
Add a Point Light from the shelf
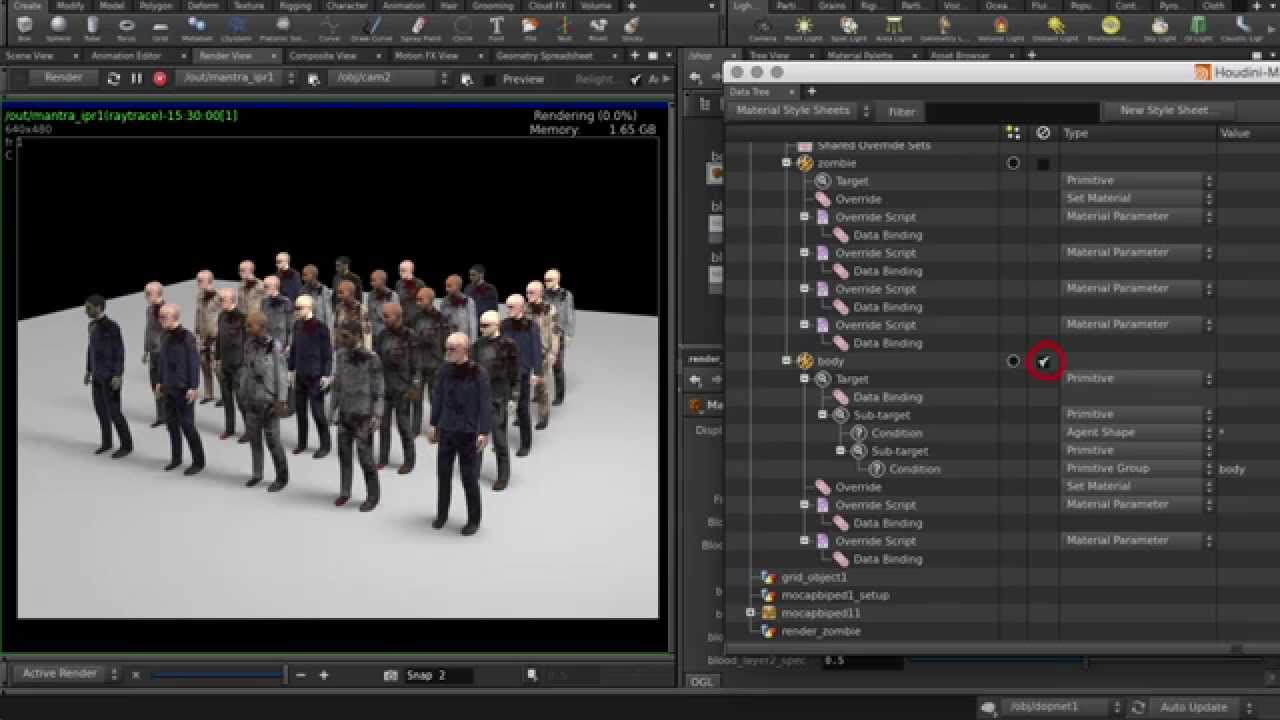[803, 28]
